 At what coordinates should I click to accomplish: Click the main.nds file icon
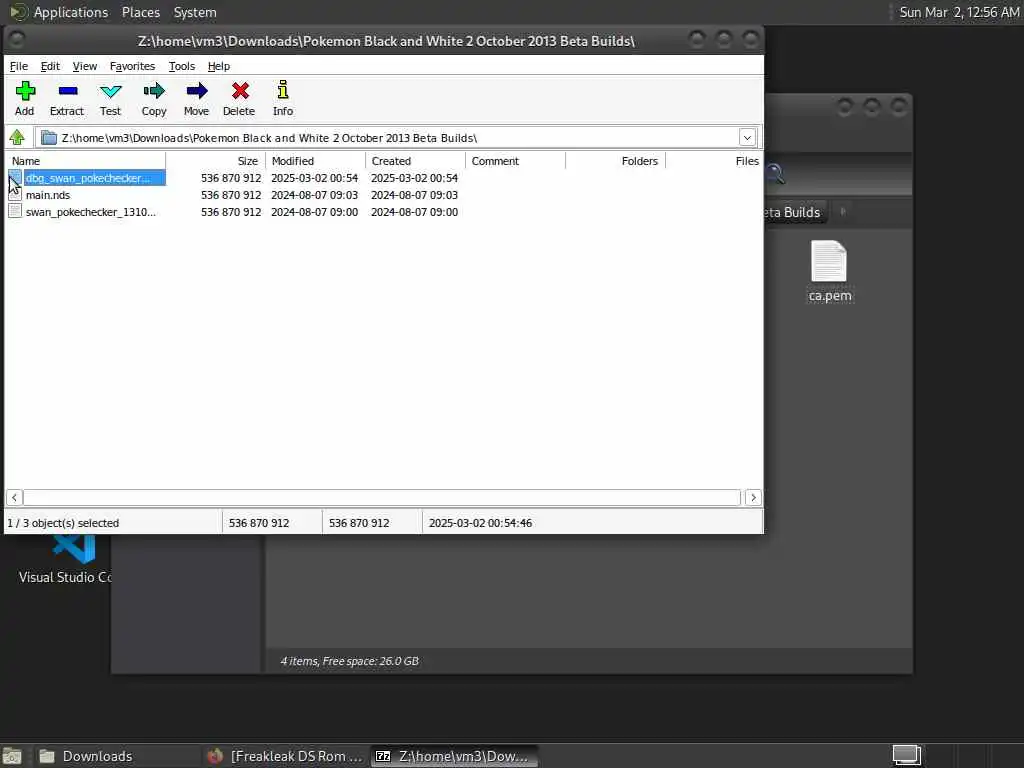(x=15, y=195)
